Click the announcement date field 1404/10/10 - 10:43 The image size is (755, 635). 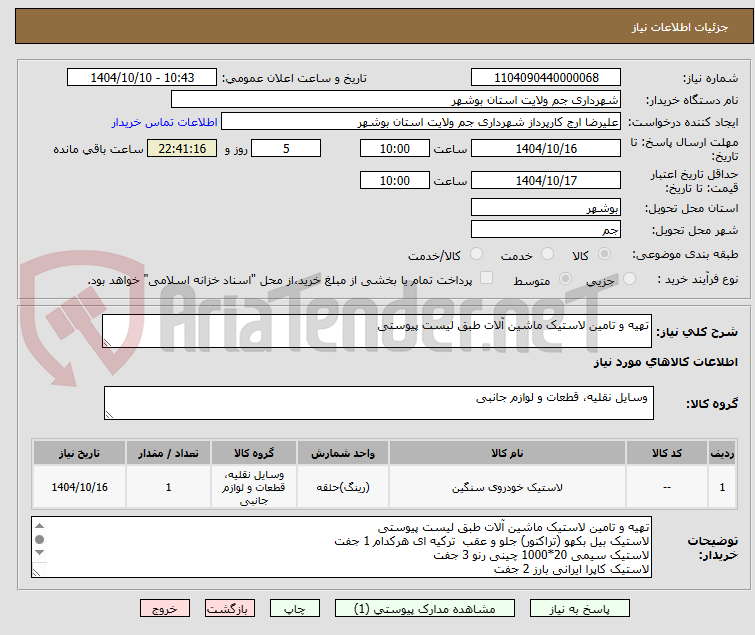(x=142, y=78)
